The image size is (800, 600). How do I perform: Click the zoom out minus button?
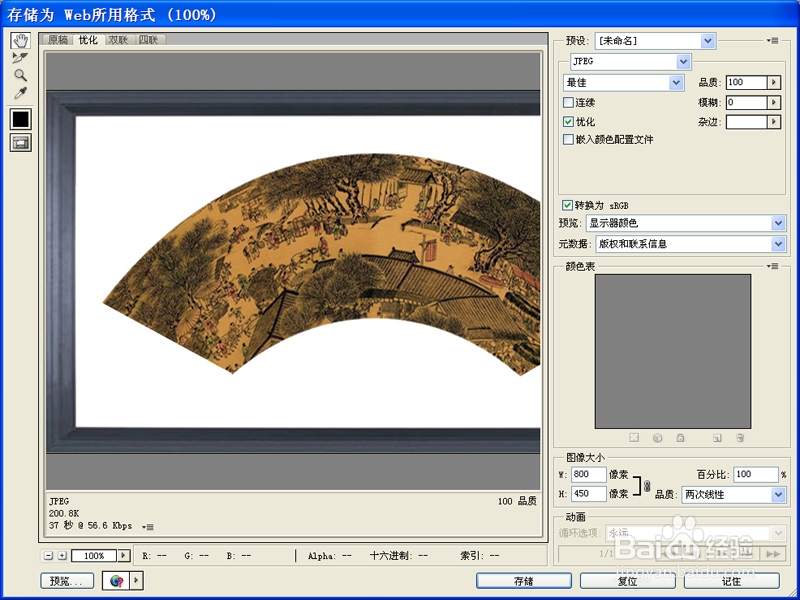pos(48,556)
